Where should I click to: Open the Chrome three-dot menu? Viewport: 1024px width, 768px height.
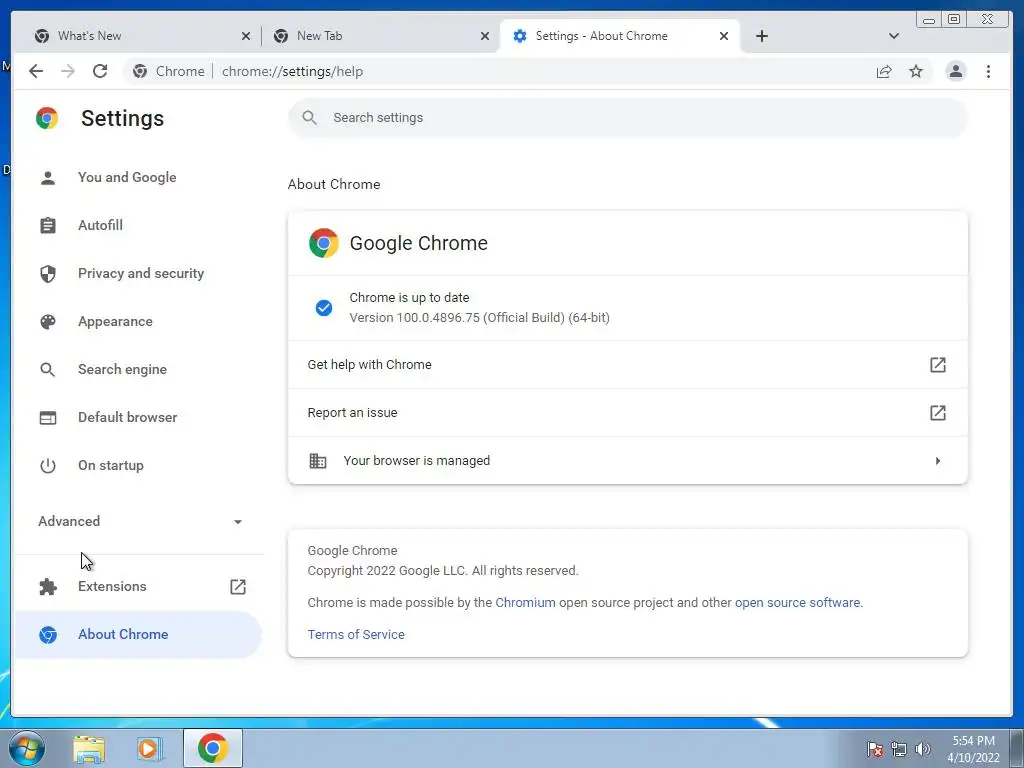pyautogui.click(x=988, y=71)
